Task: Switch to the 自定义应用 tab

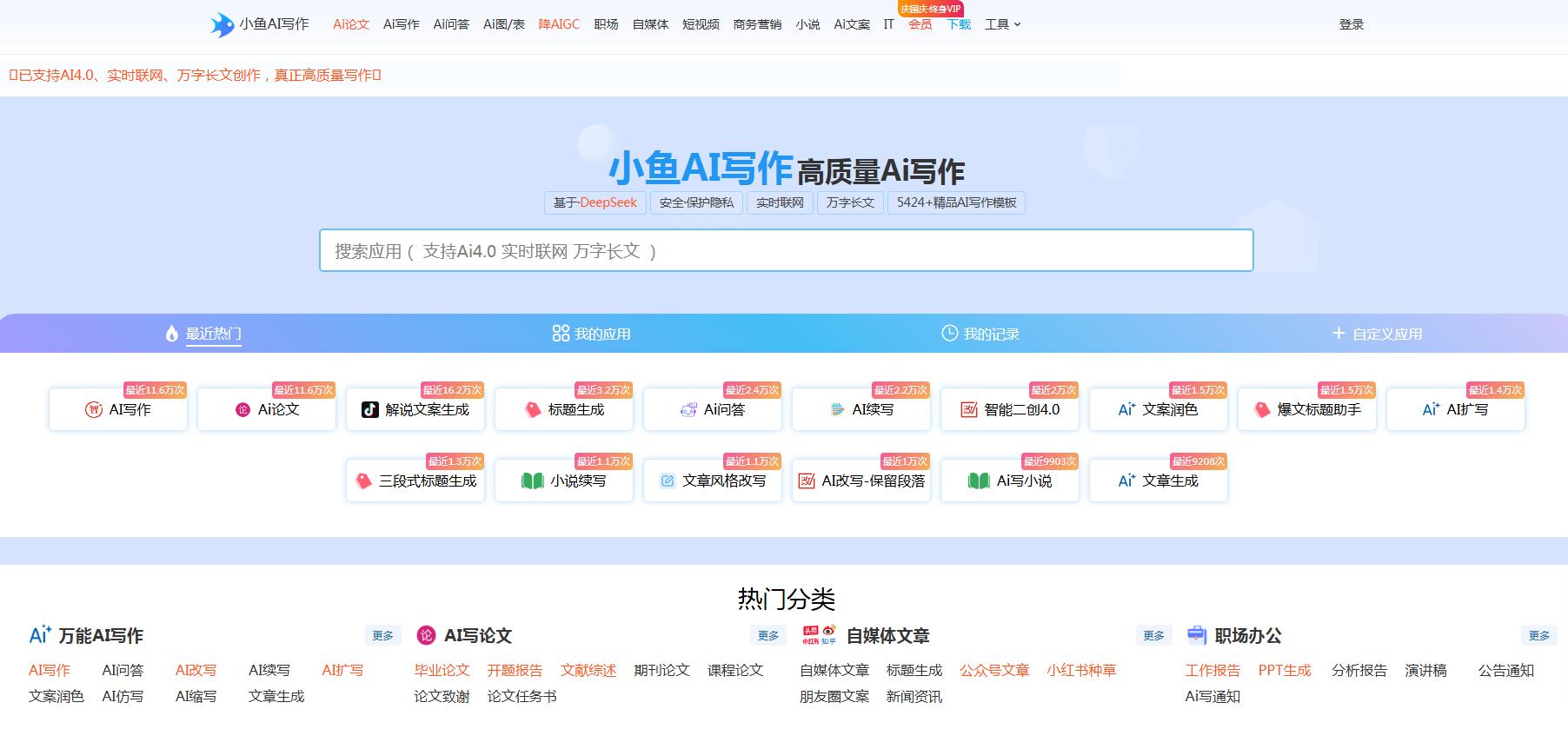Action: coord(1377,334)
